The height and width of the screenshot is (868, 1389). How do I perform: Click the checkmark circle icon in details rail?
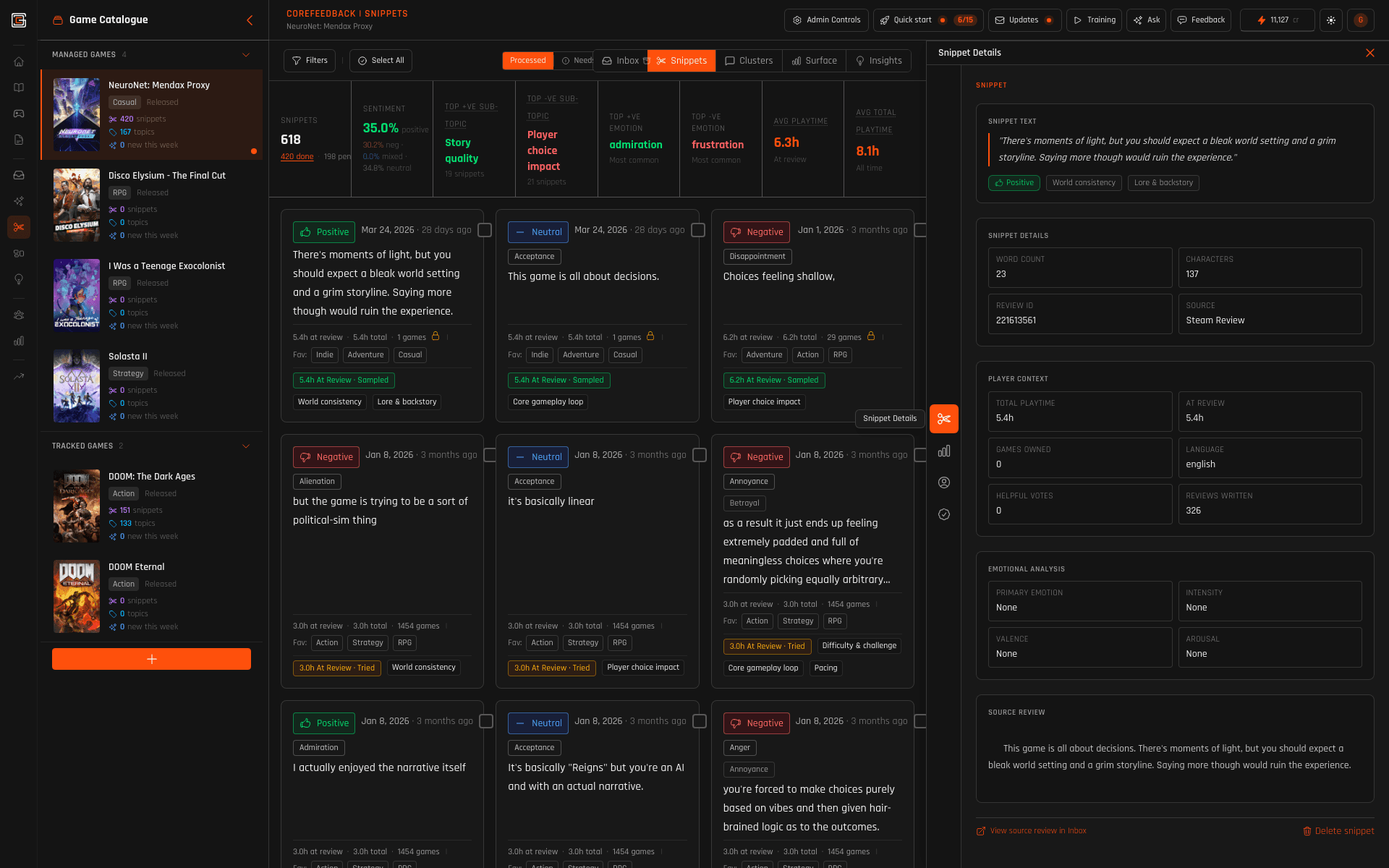point(944,514)
